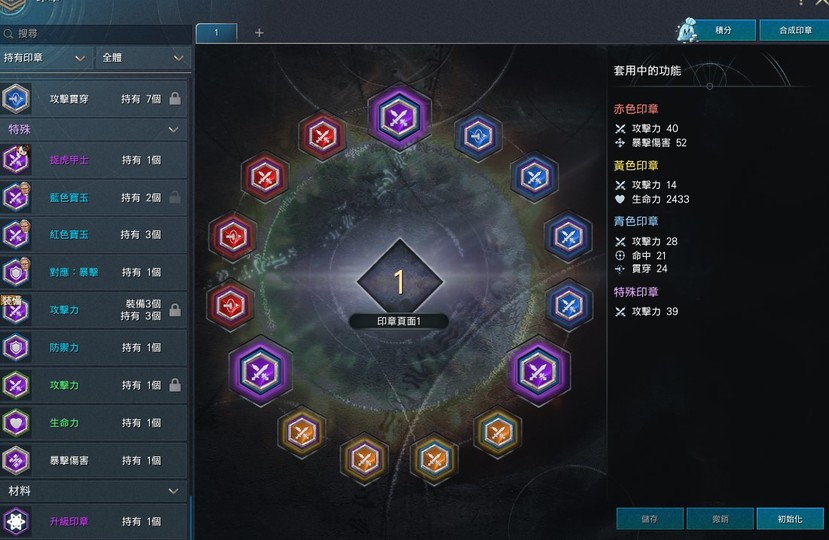
Task: Select the top purple special seal slot
Action: click(399, 117)
